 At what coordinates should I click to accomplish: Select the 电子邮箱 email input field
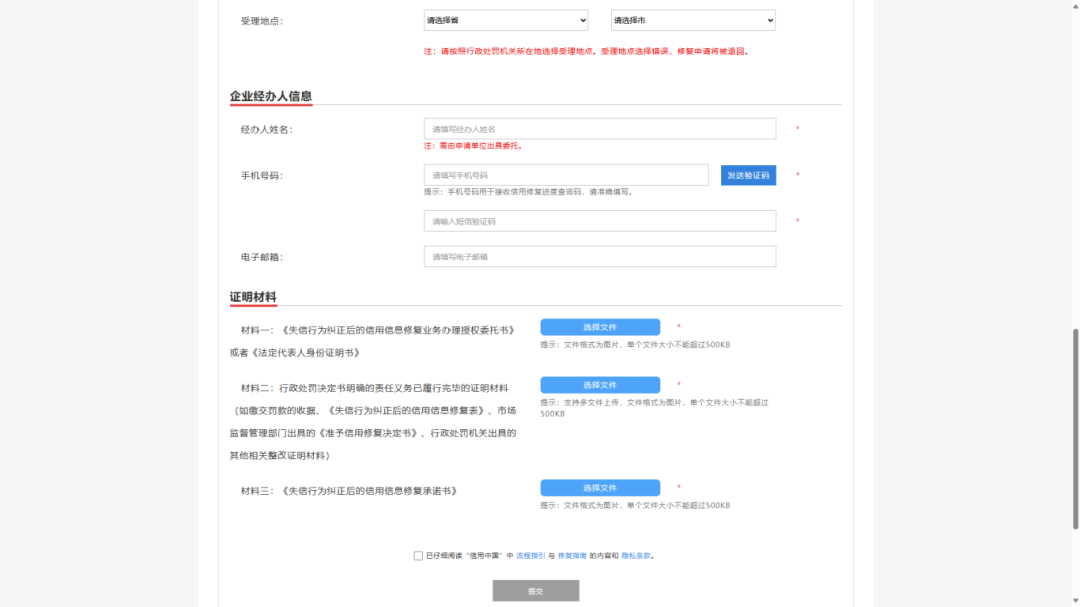[599, 257]
